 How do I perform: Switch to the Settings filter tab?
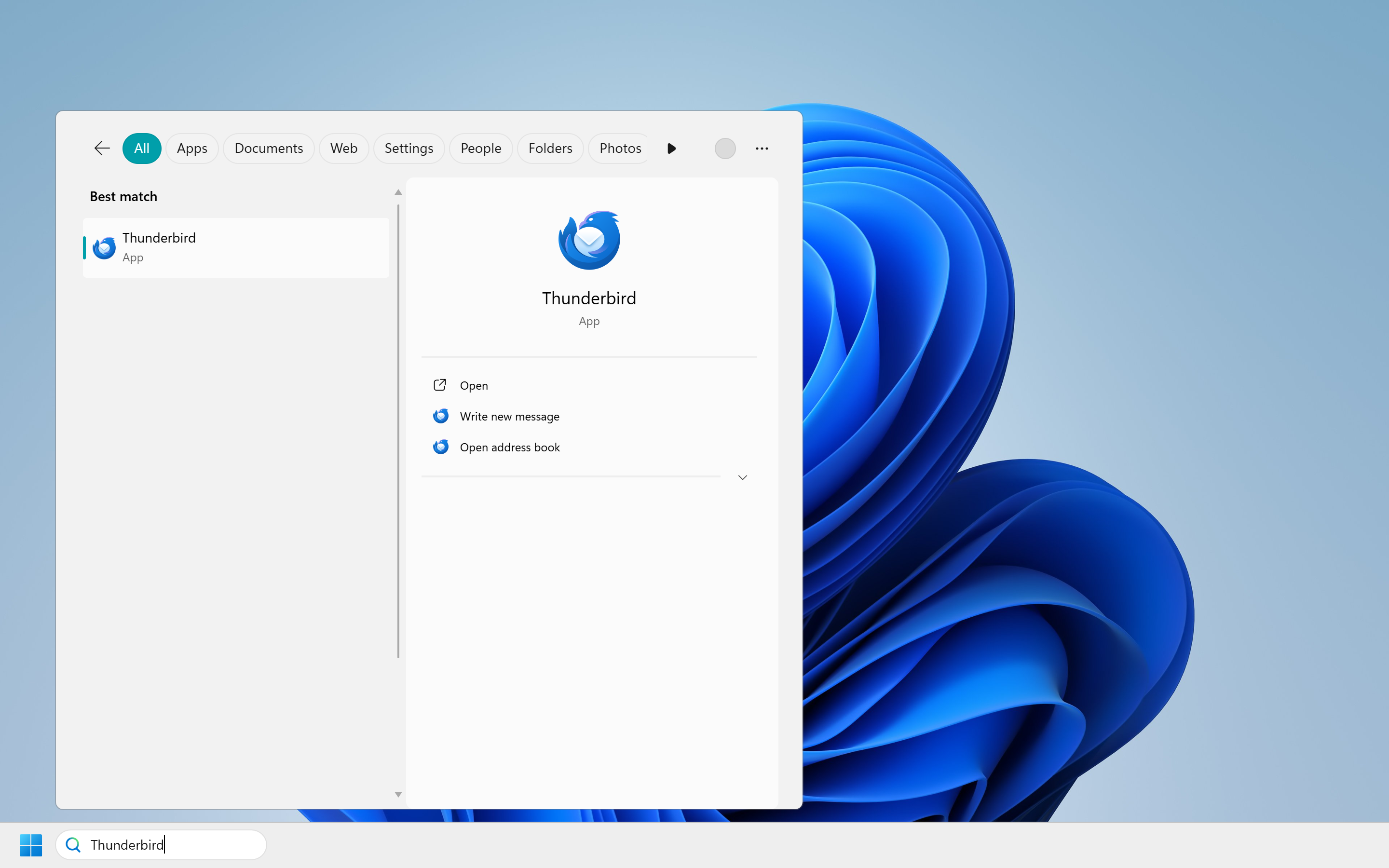(x=409, y=148)
